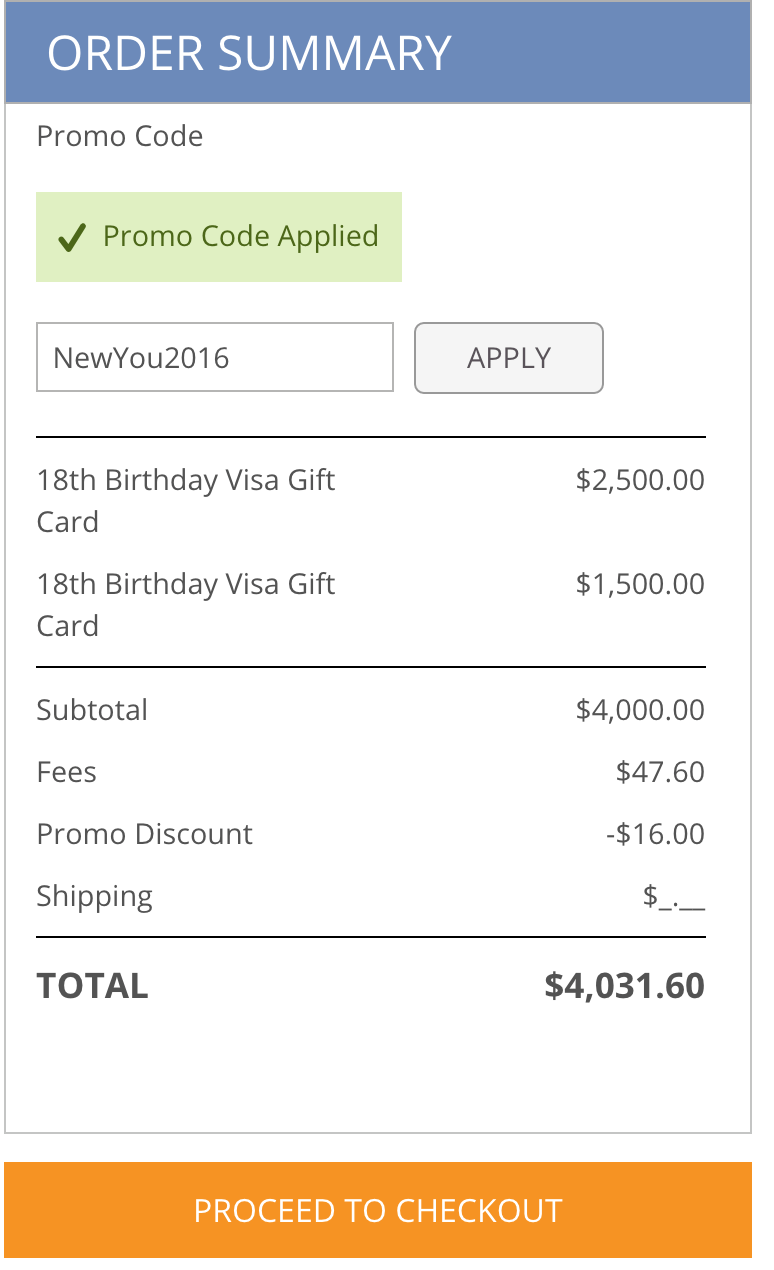Screen dimensions: 774x1270
Task: Select the second 18th Birthday Visa Gift Card item
Action: tap(186, 604)
